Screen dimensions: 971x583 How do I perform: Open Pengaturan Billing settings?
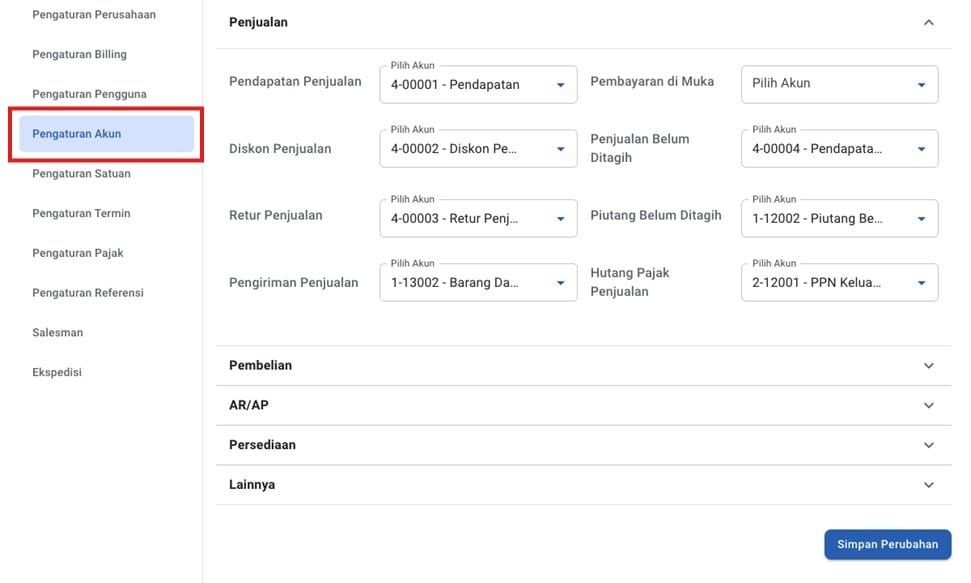(80, 54)
